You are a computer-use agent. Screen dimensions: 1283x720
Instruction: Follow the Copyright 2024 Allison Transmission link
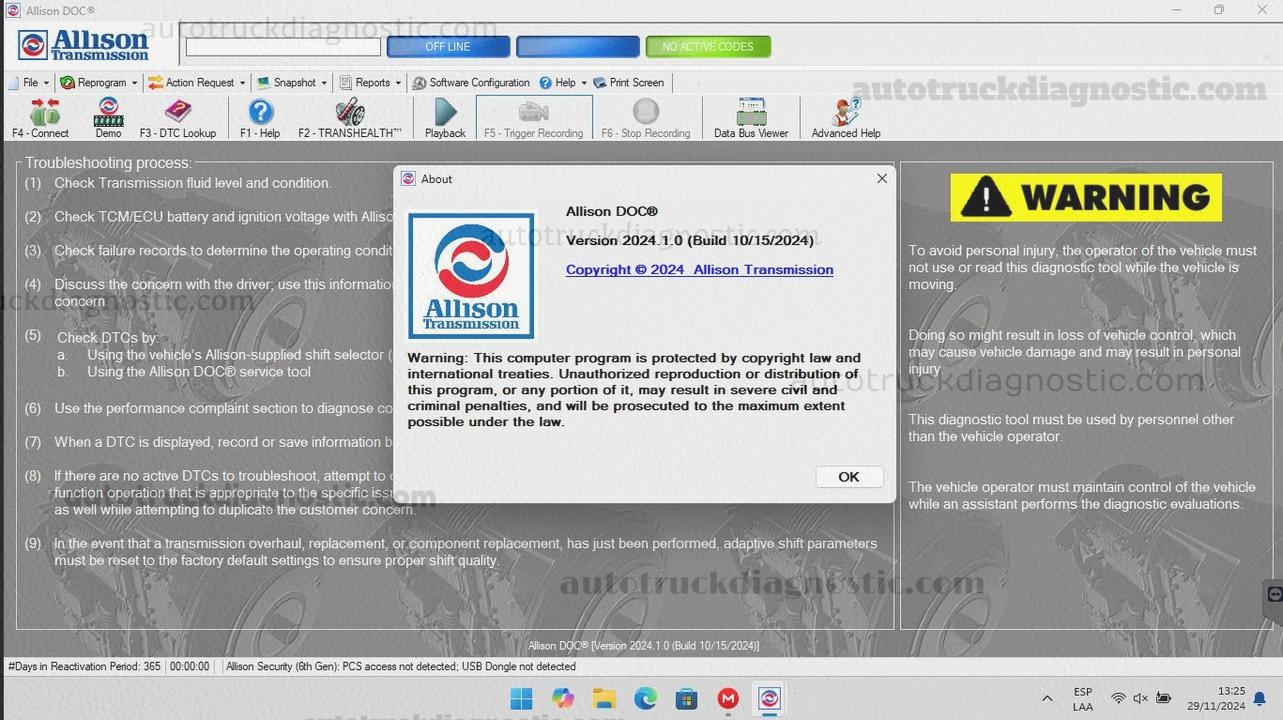[699, 270]
